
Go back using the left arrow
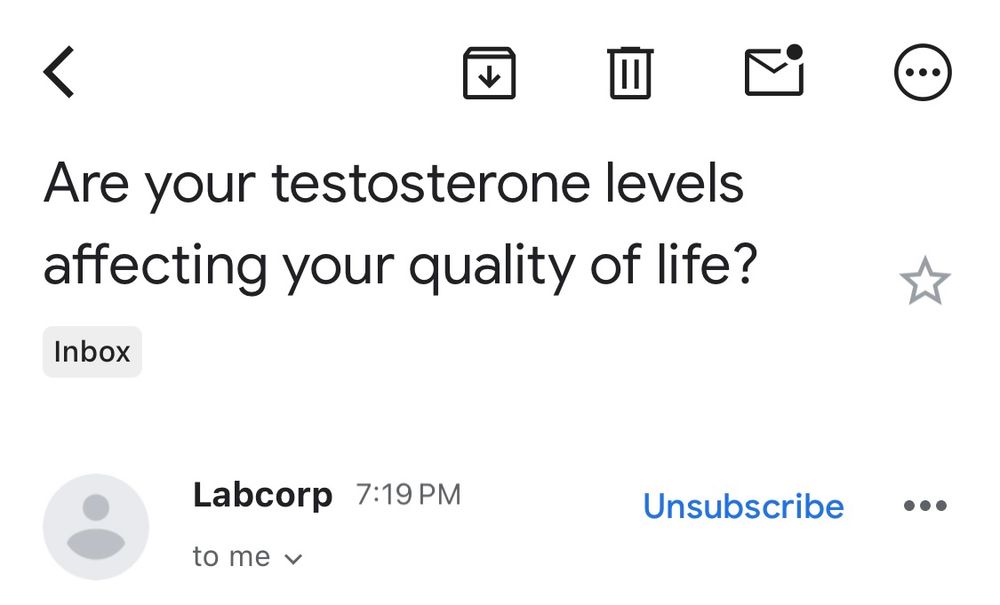(60, 73)
